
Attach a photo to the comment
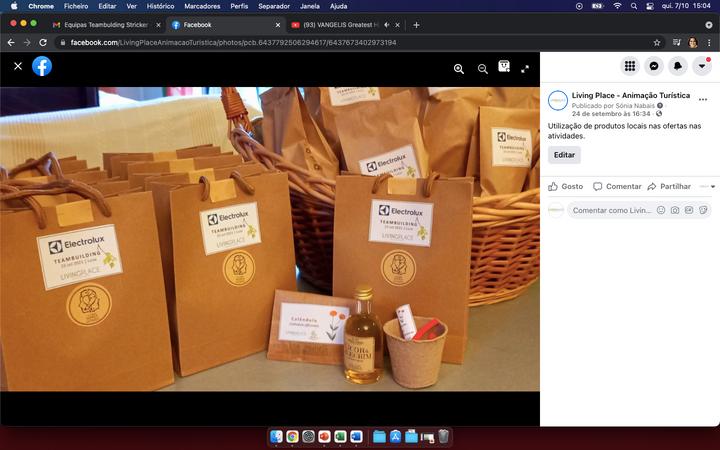675,210
